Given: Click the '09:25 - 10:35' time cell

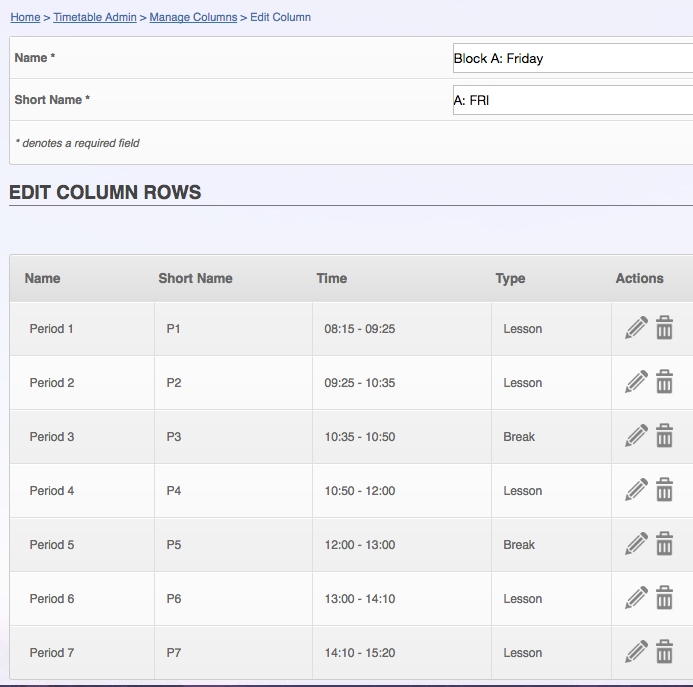Looking at the screenshot, I should (402, 382).
